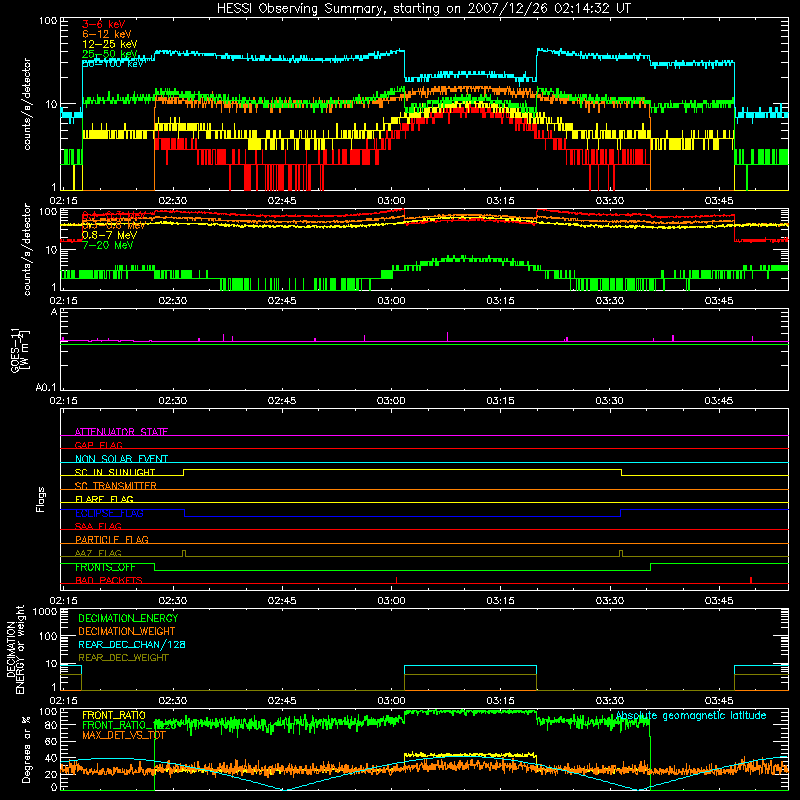Click the Flags vertical axis title

(40, 499)
